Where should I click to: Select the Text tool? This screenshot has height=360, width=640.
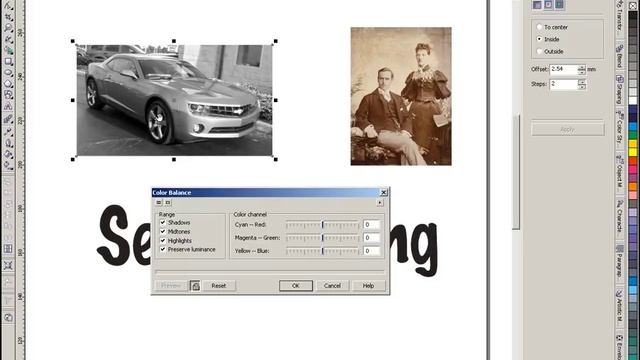tap(8, 106)
